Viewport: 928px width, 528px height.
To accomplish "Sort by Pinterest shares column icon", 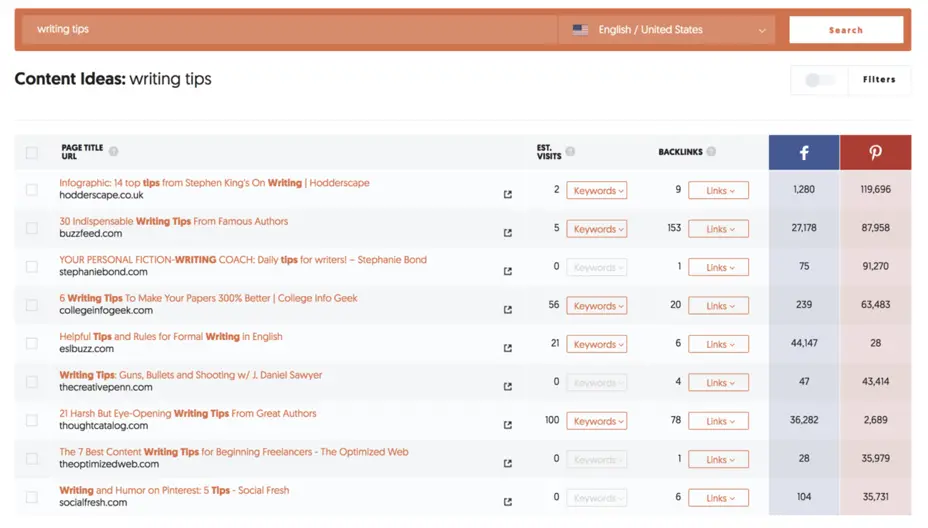I will pos(875,153).
